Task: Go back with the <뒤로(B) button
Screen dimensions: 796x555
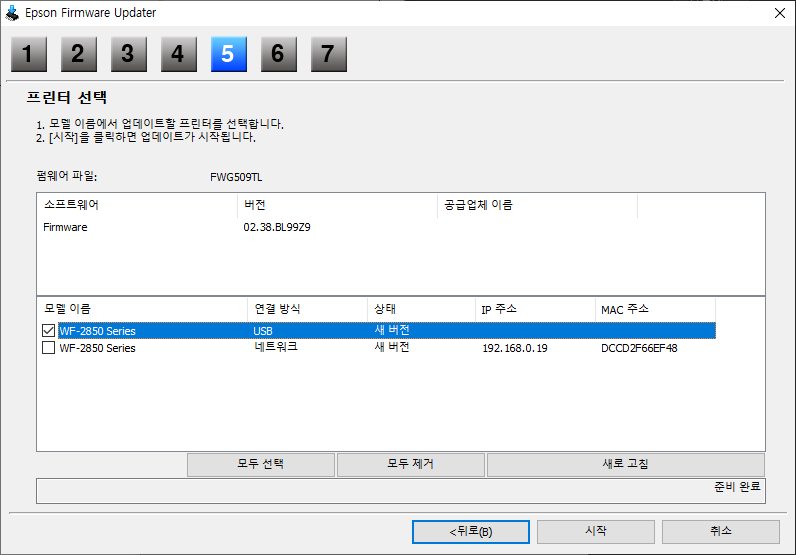Action: point(471,532)
